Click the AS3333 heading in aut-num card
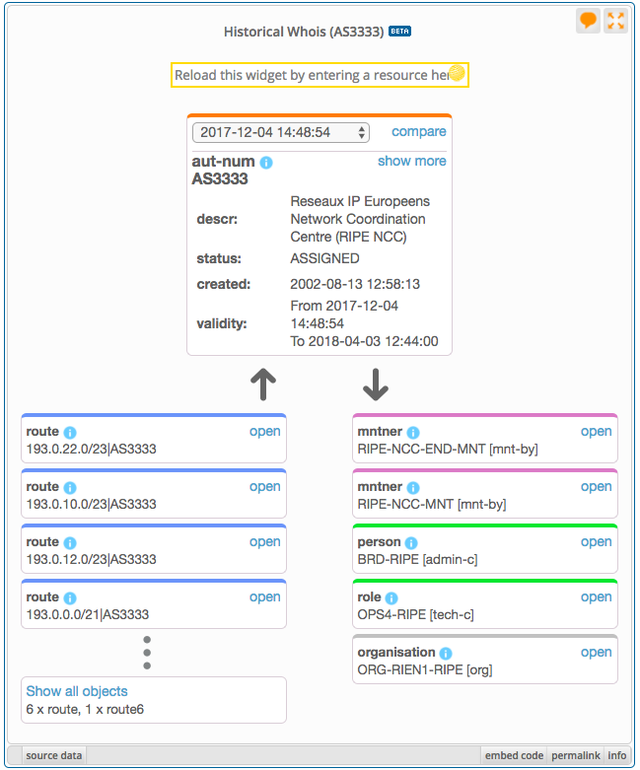Screen dimensions: 640x770 pos(220,179)
